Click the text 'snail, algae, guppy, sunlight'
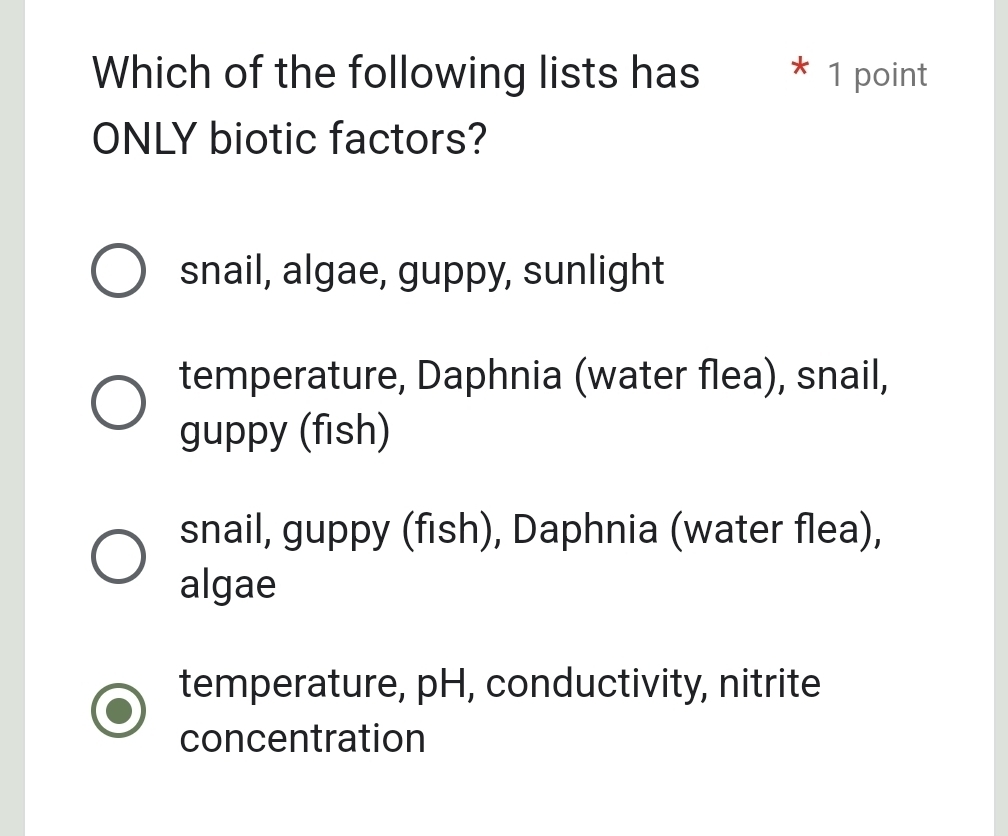 coord(421,270)
